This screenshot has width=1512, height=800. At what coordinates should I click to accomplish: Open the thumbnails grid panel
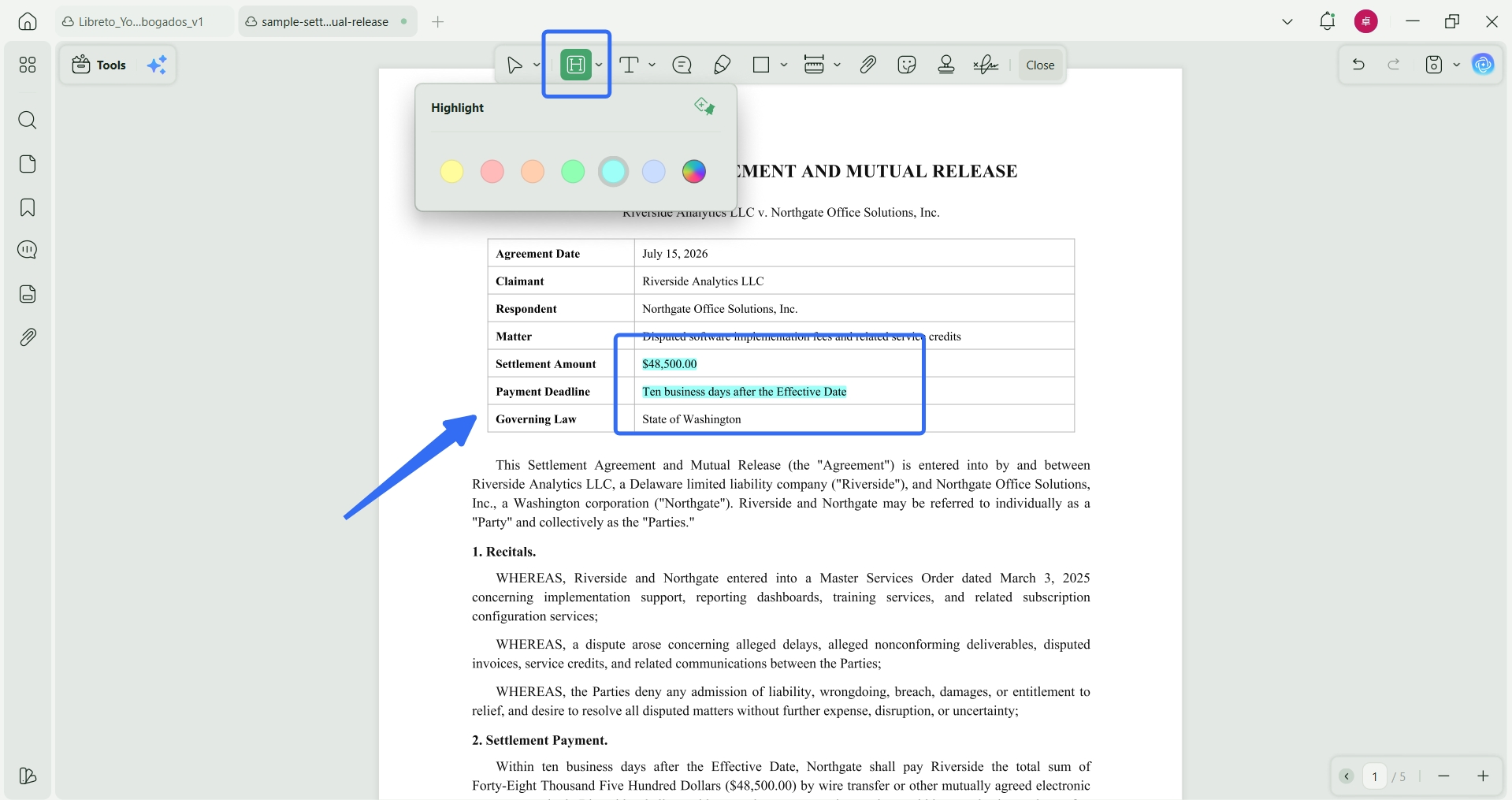(28, 65)
